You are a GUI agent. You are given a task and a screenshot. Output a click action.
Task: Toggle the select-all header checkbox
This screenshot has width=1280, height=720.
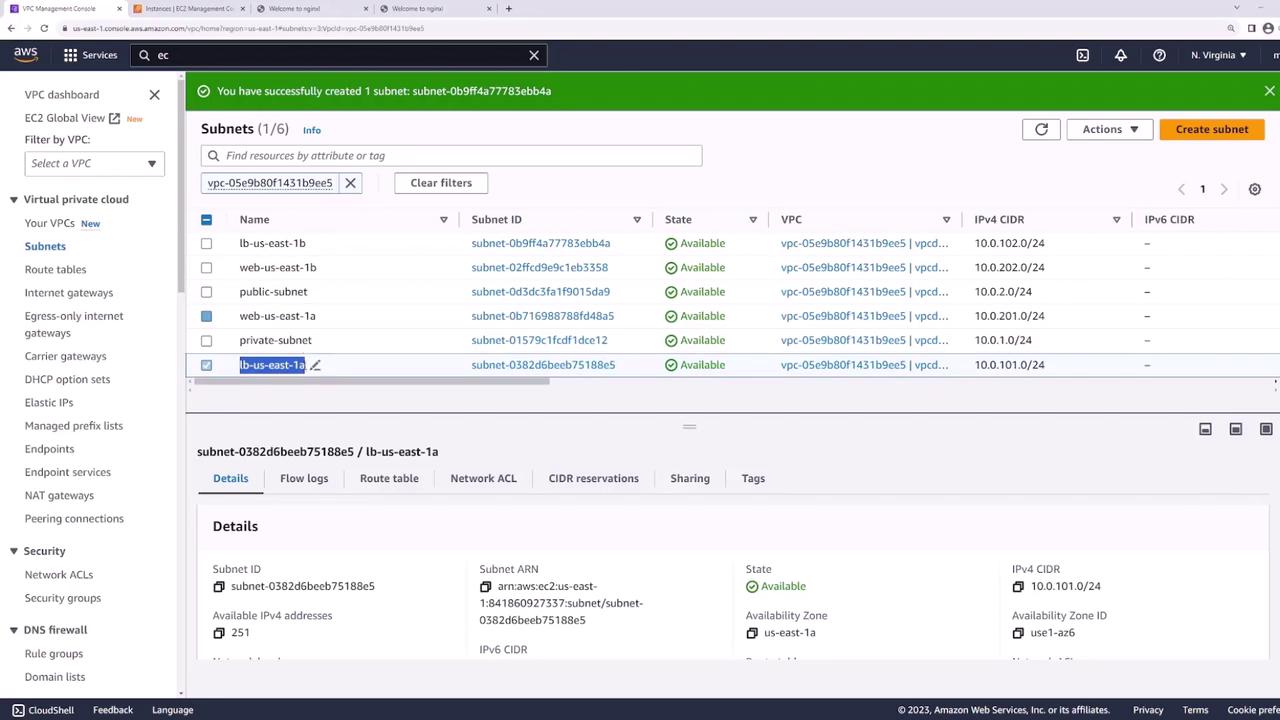click(x=206, y=220)
